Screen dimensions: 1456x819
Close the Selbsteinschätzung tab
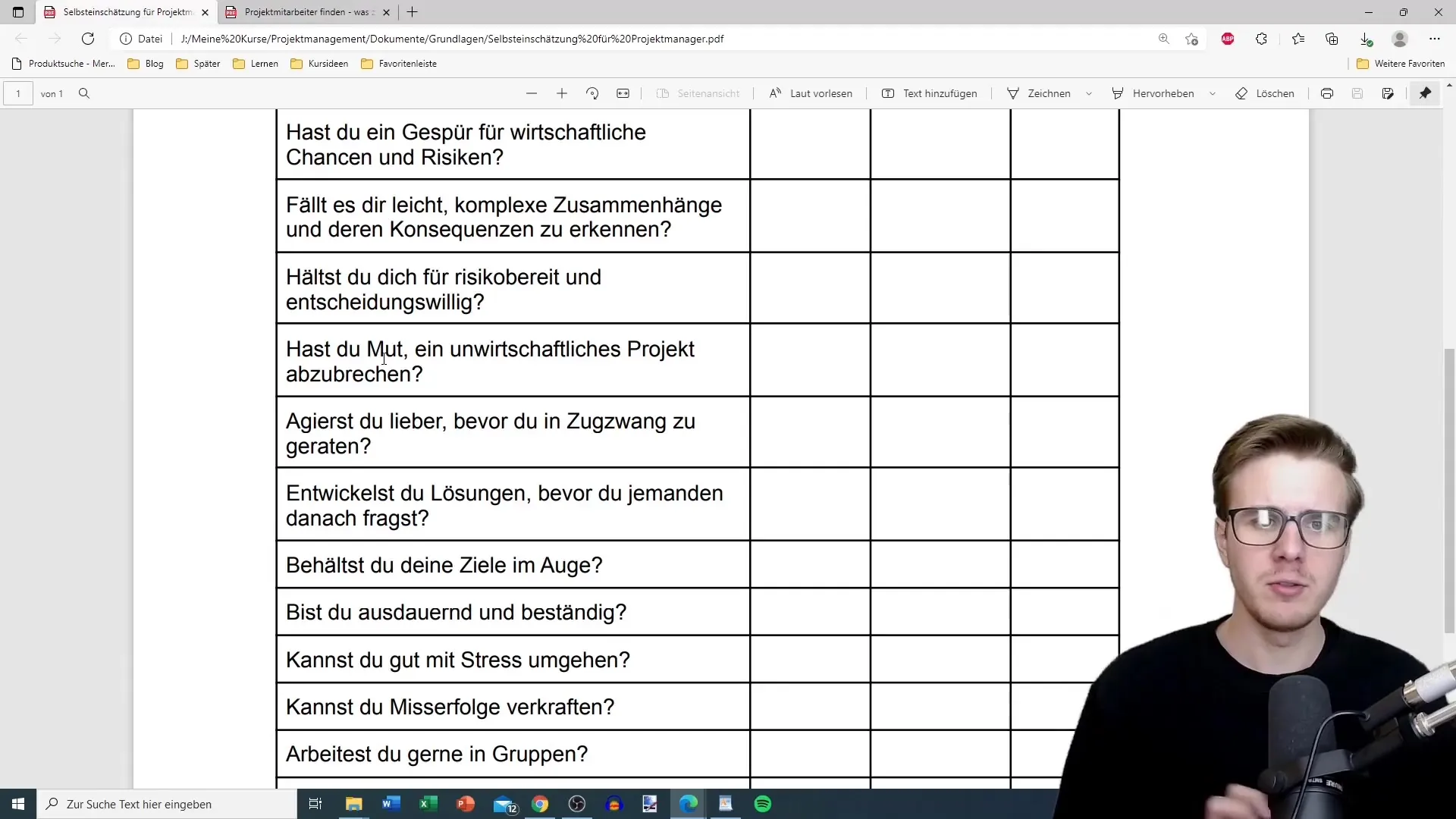205,12
